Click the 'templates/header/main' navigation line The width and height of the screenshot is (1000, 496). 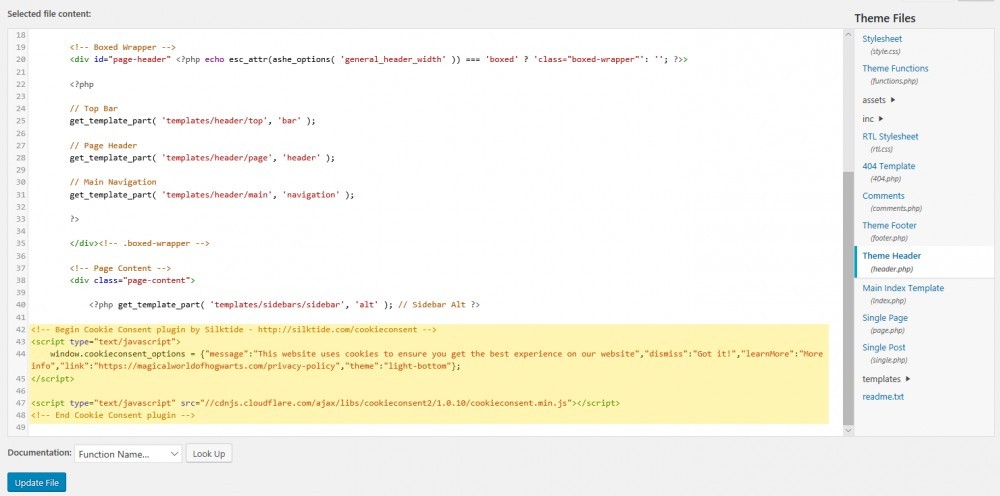212,194
